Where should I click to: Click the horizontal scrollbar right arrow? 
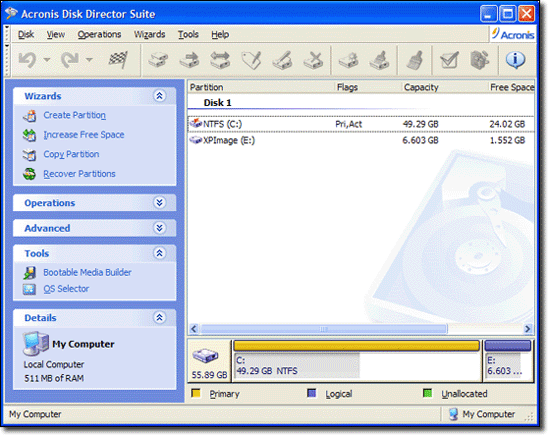click(528, 329)
